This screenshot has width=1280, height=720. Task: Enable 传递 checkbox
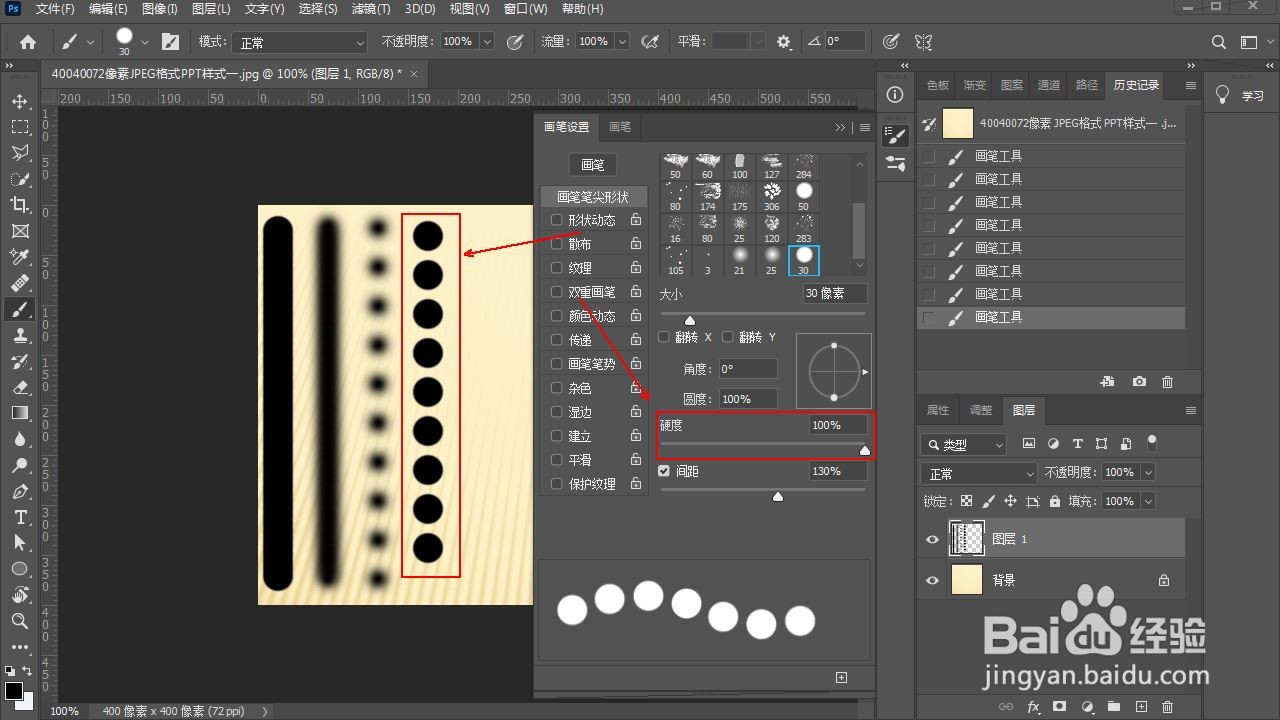coord(557,340)
